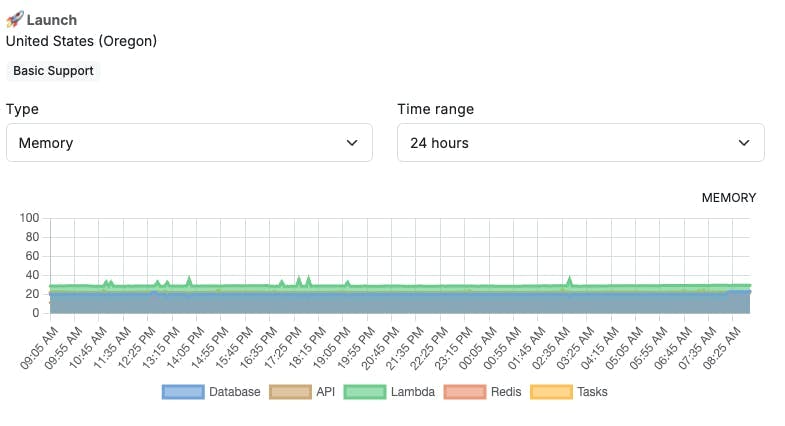785x426 pixels.
Task: Click the rocket icon beside Launch
Action: (x=15, y=20)
